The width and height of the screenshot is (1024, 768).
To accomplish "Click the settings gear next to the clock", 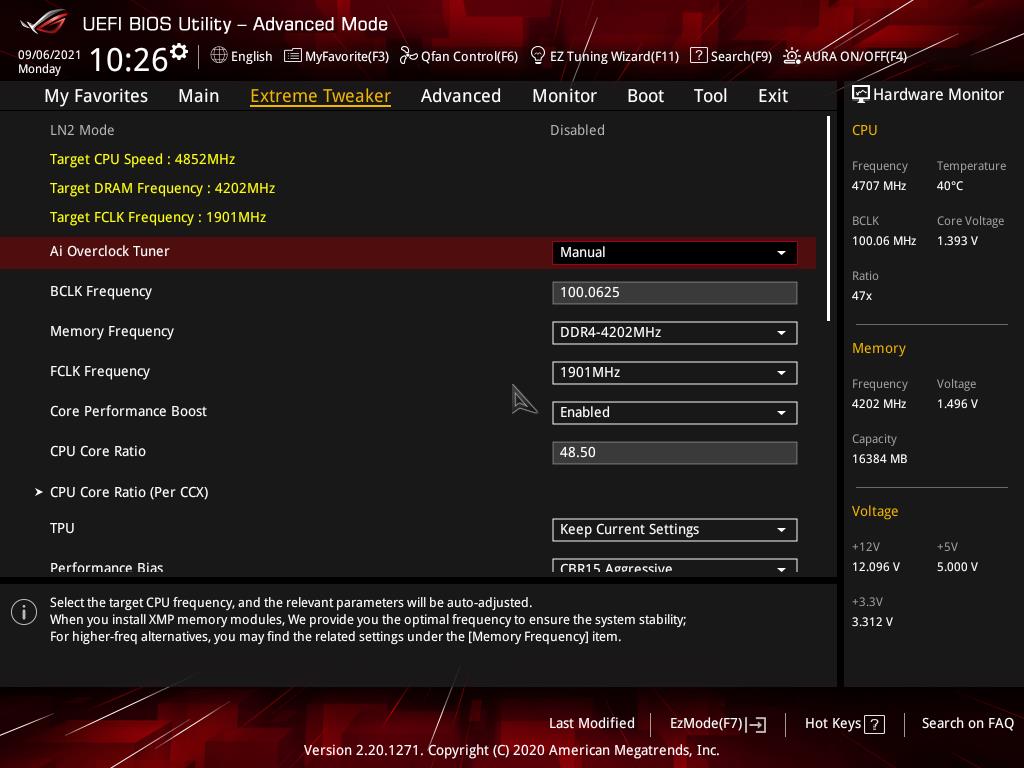I will (179, 52).
